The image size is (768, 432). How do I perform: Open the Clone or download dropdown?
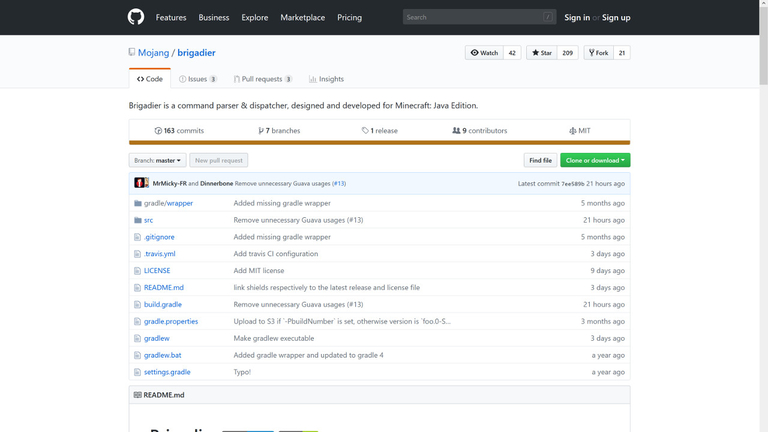tap(595, 160)
